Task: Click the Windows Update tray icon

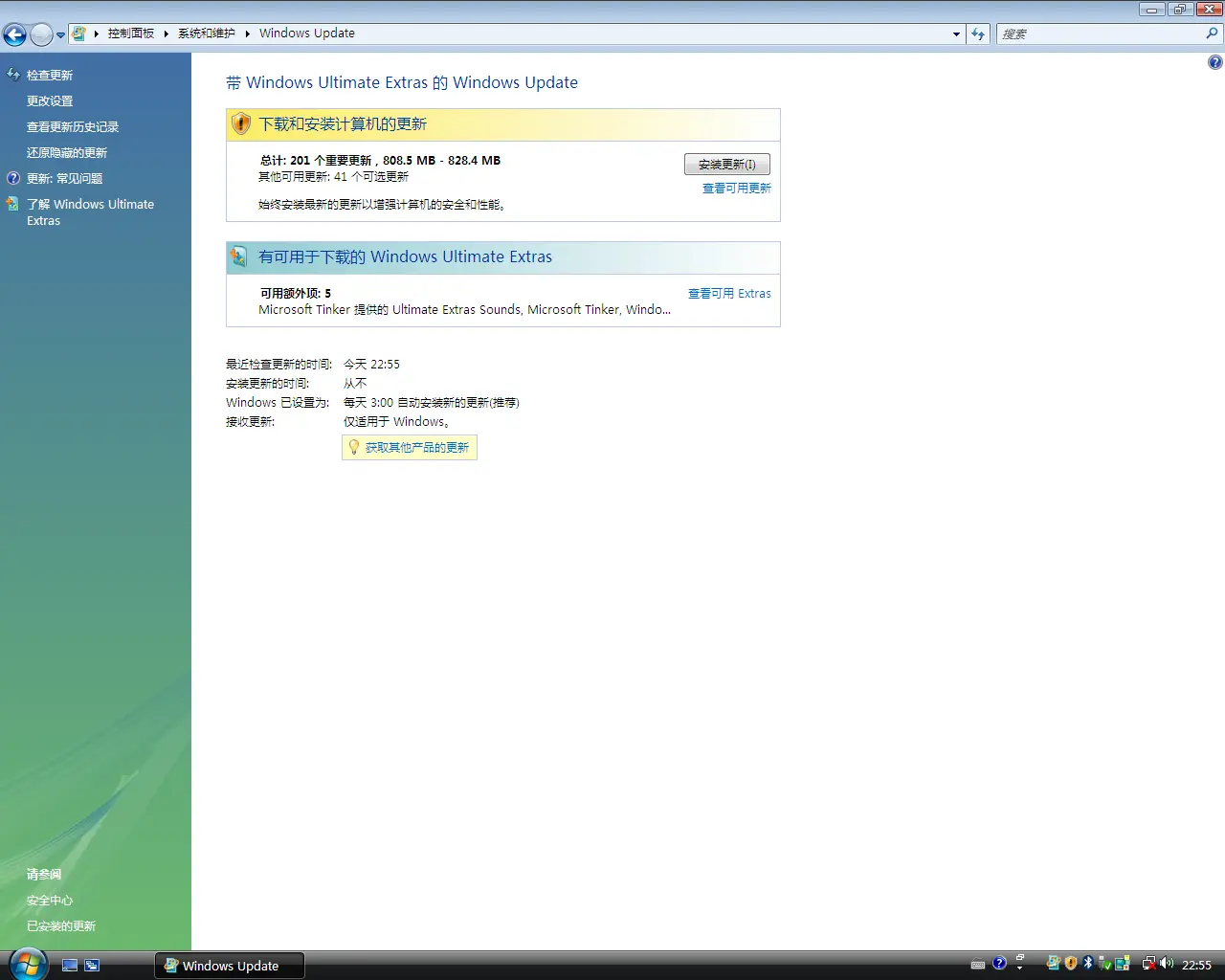Action: pyautogui.click(x=1053, y=964)
